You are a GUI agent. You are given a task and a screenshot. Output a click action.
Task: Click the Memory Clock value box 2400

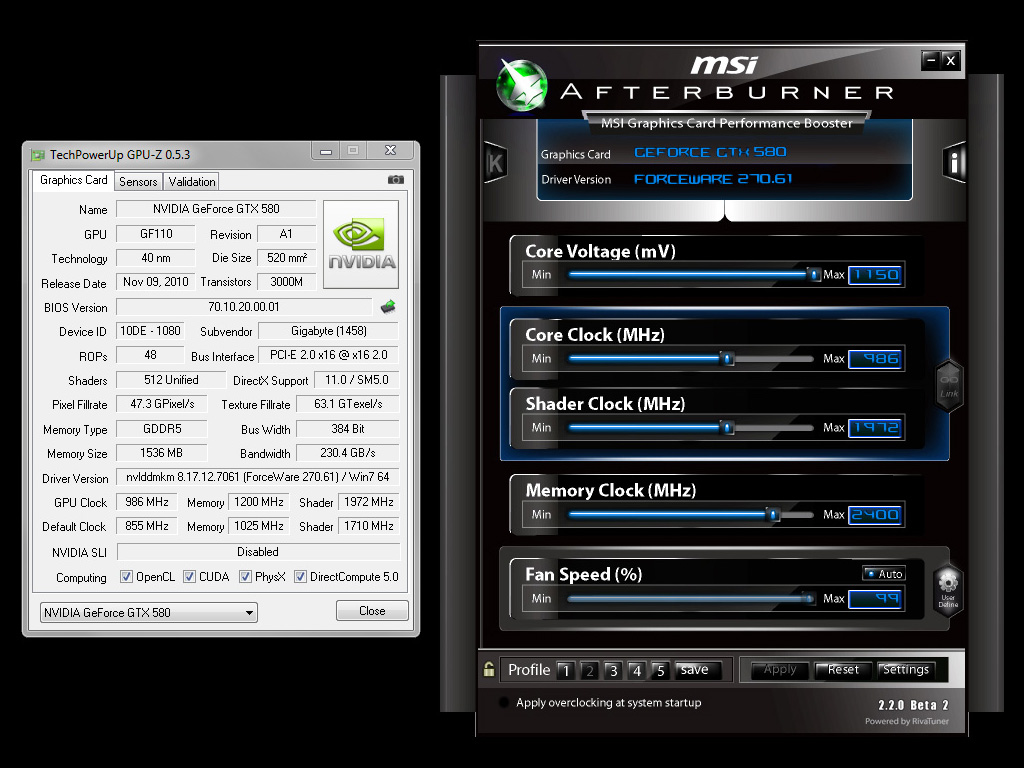875,515
